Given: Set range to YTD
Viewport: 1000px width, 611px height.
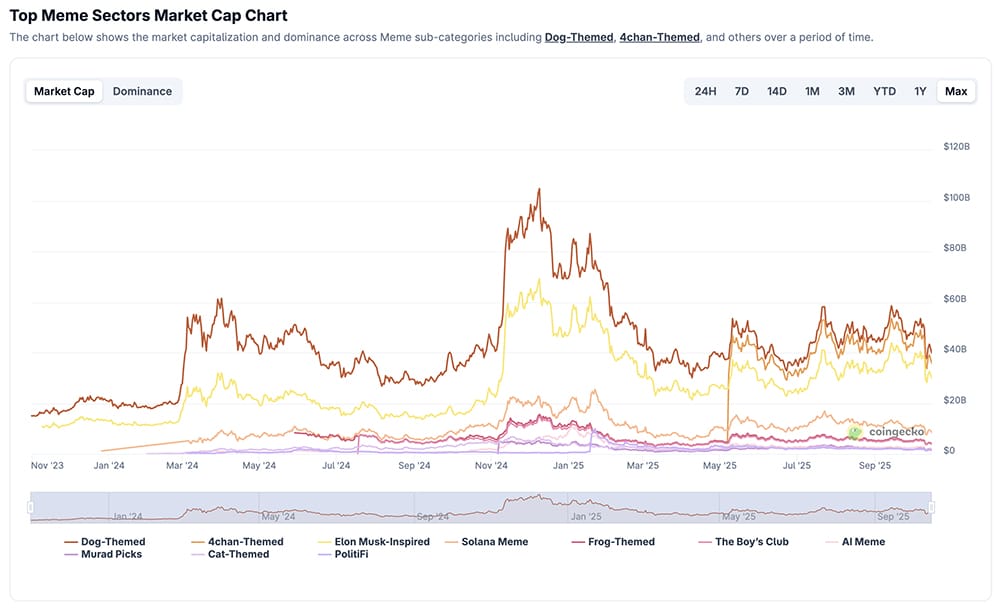Looking at the screenshot, I should tap(884, 91).
